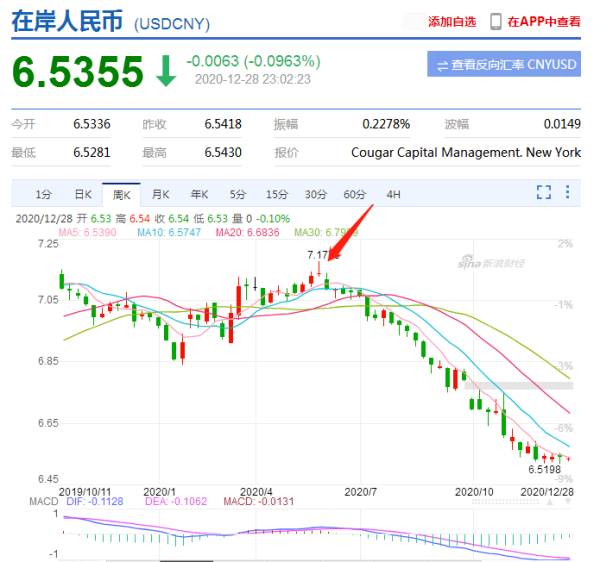Click the 2019/10/11 date label on the axis
The width and height of the screenshot is (600, 562).
click(x=85, y=492)
